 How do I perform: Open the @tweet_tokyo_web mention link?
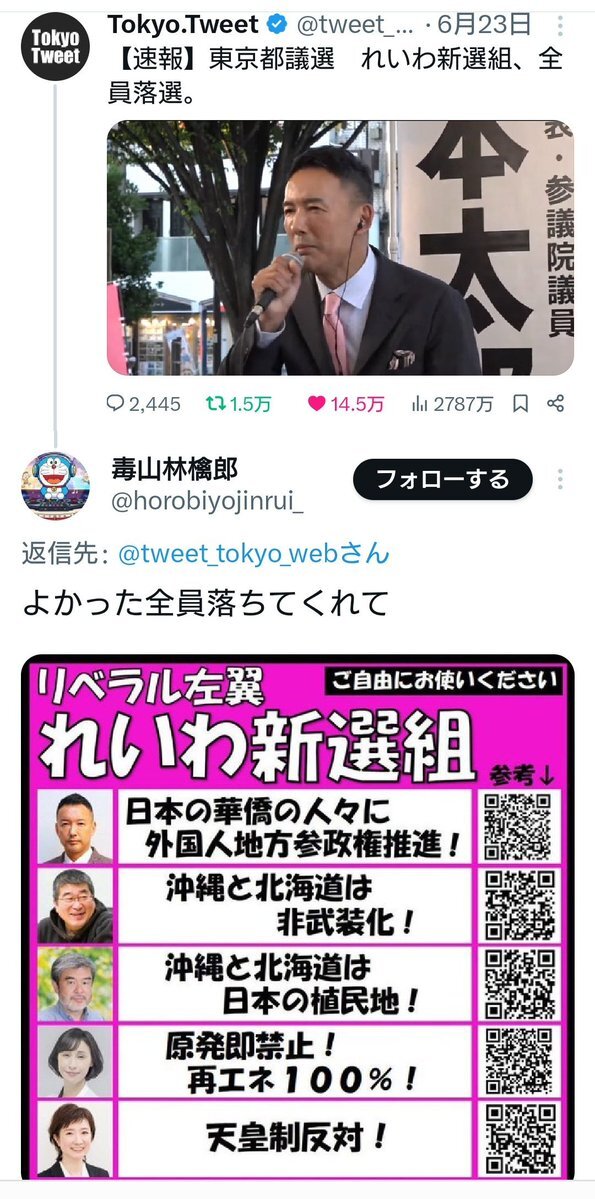point(254,554)
